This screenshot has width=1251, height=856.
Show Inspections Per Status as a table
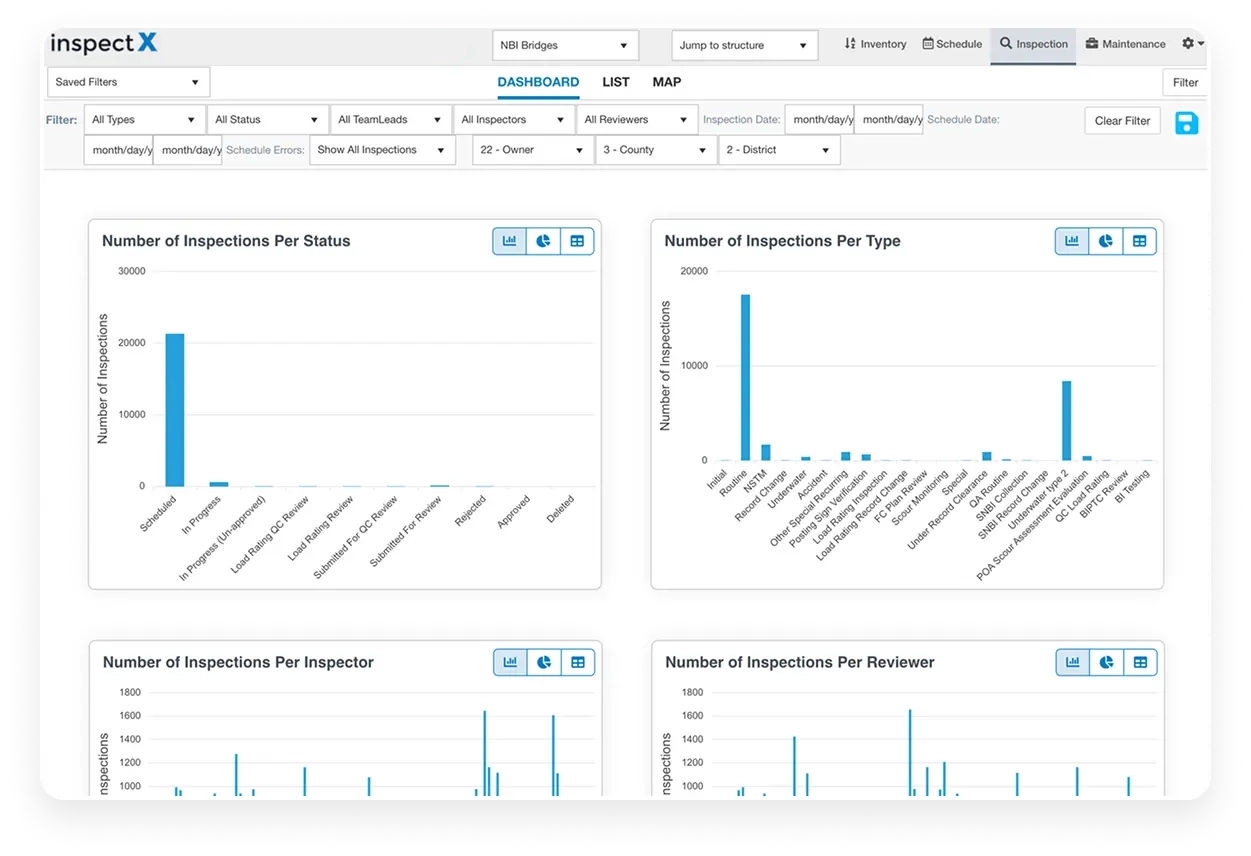[578, 240]
